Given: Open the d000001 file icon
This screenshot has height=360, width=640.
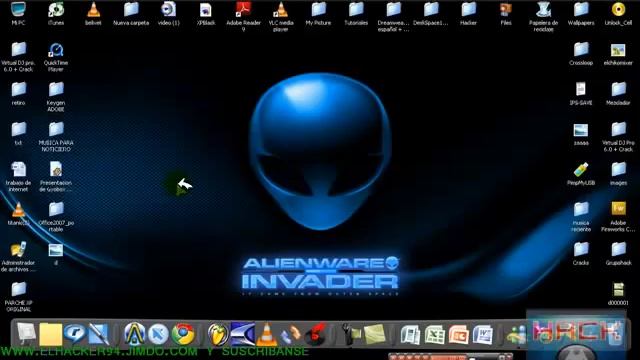Looking at the screenshot, I should 618,290.
